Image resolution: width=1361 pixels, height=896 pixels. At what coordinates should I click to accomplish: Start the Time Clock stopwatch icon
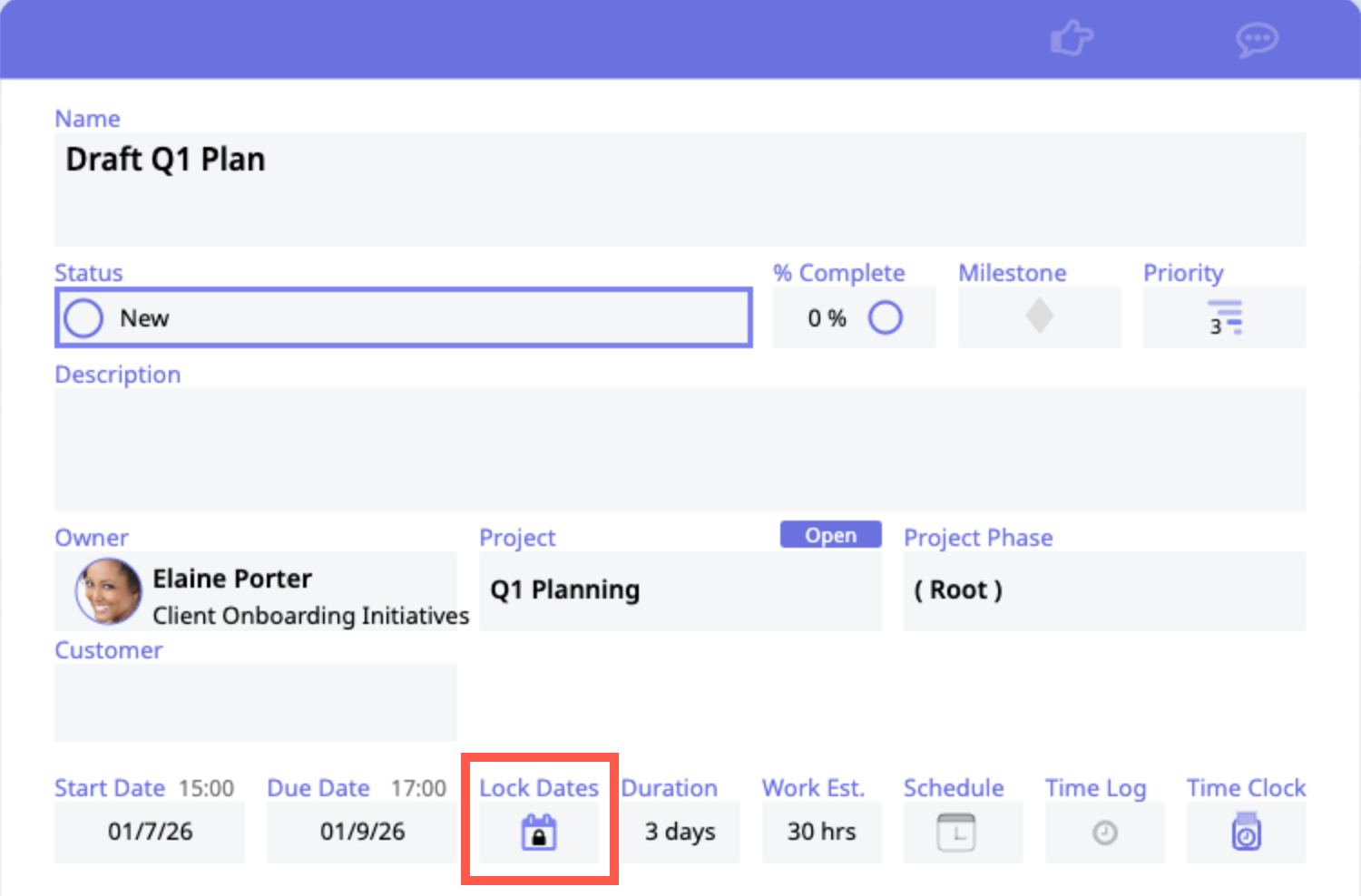point(1246,833)
